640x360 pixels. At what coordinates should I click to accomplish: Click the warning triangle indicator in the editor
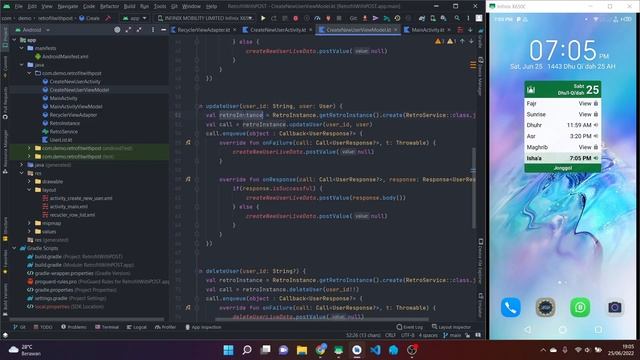pos(438,41)
